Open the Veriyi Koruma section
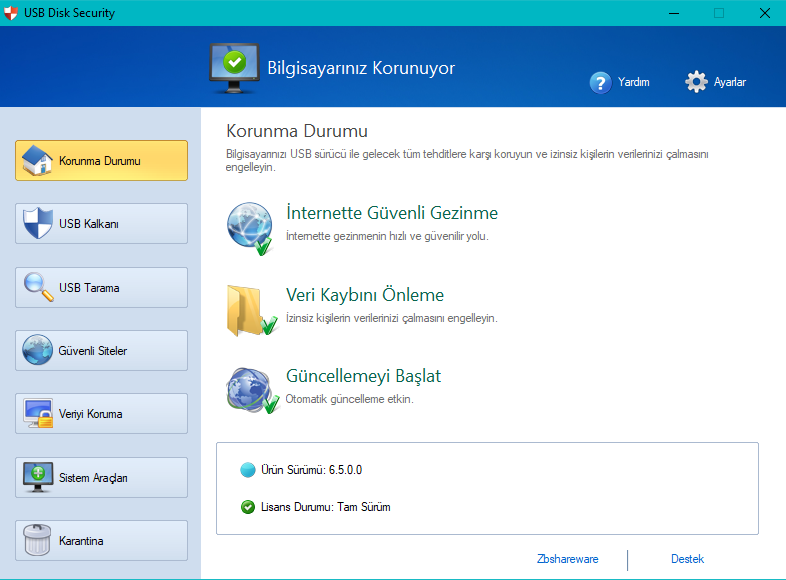This screenshot has height=580, width=786. (101, 414)
